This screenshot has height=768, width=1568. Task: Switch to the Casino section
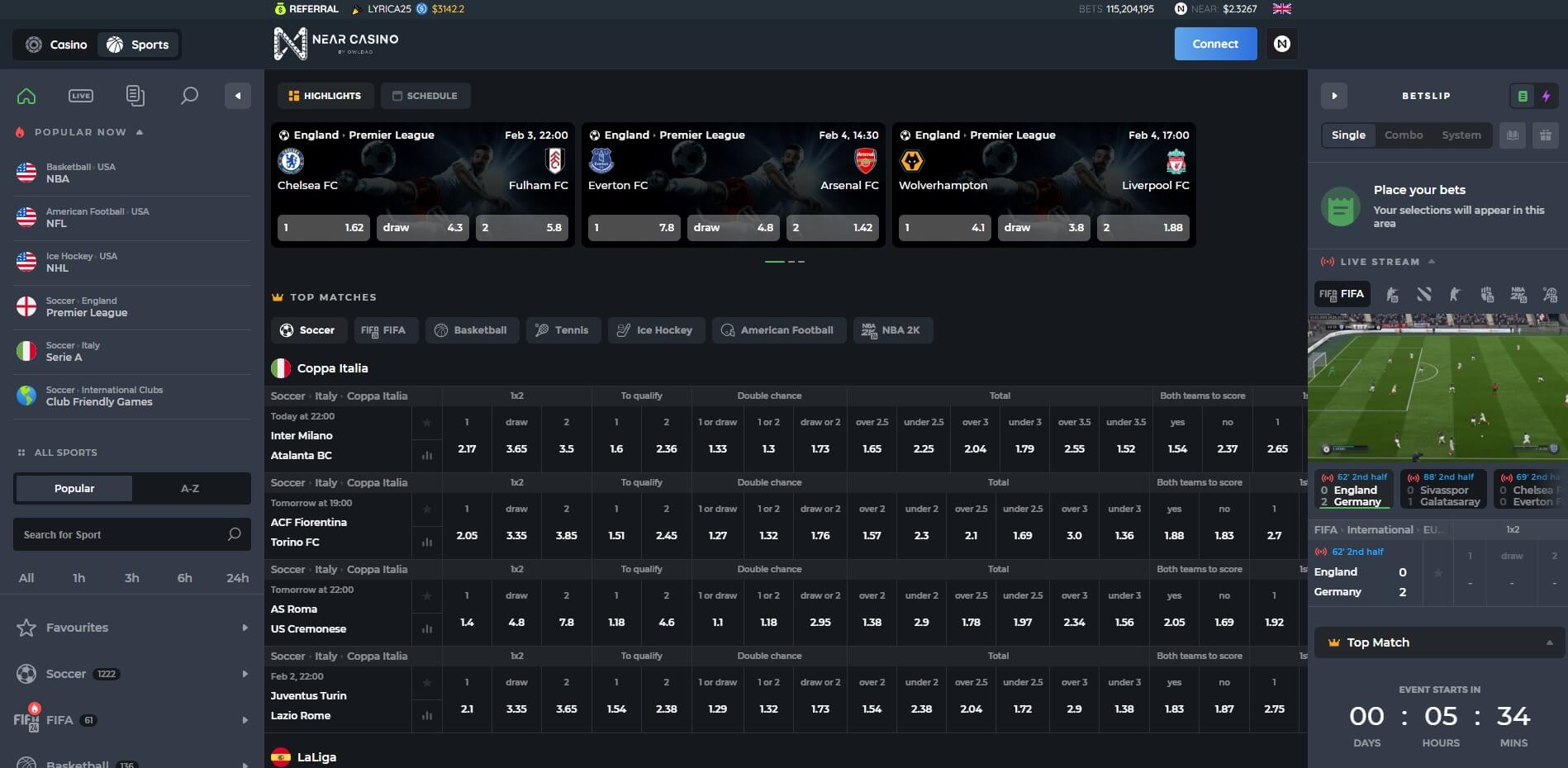tap(56, 45)
